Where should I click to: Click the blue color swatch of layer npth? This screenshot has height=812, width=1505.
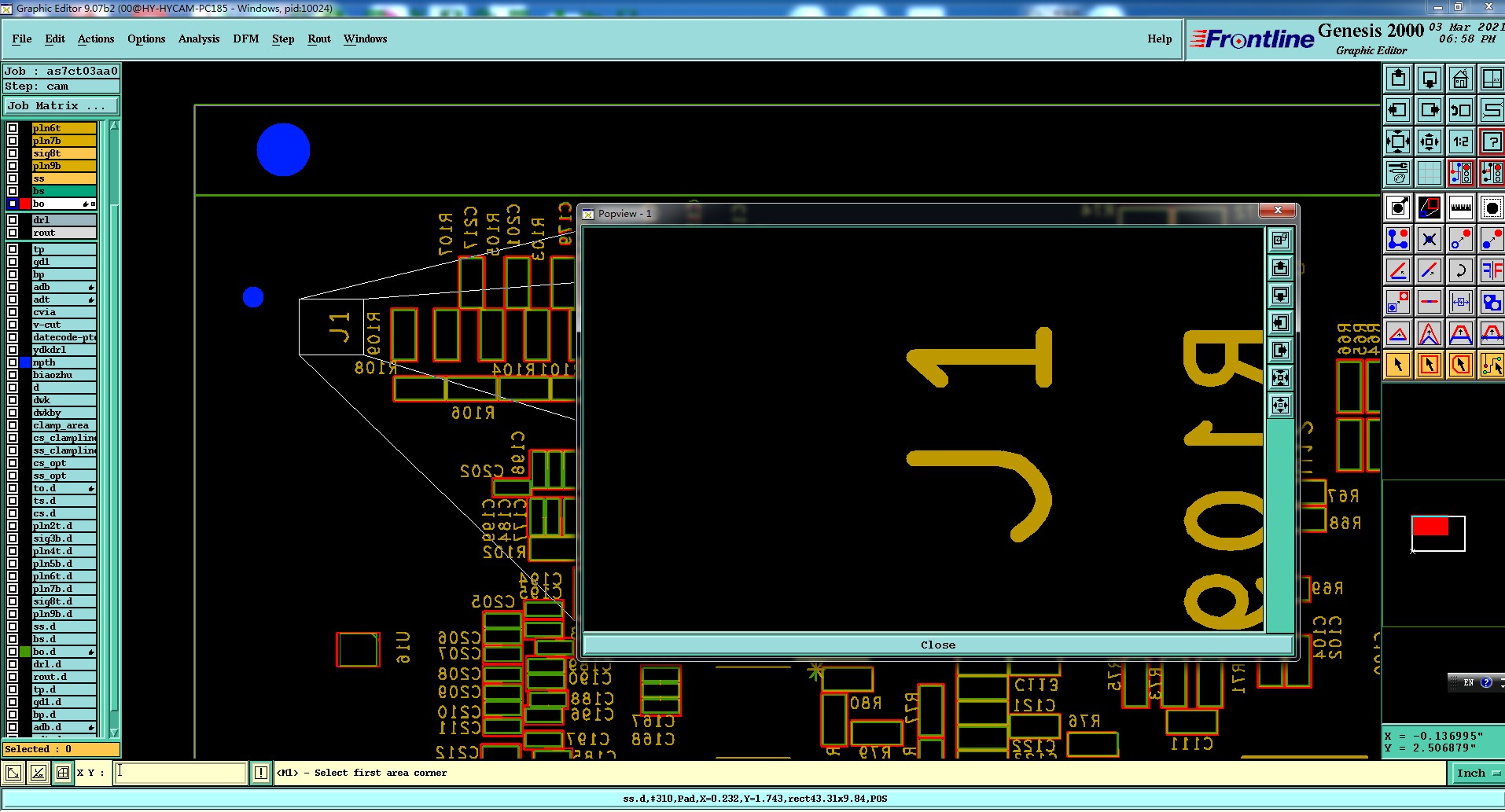(25, 362)
